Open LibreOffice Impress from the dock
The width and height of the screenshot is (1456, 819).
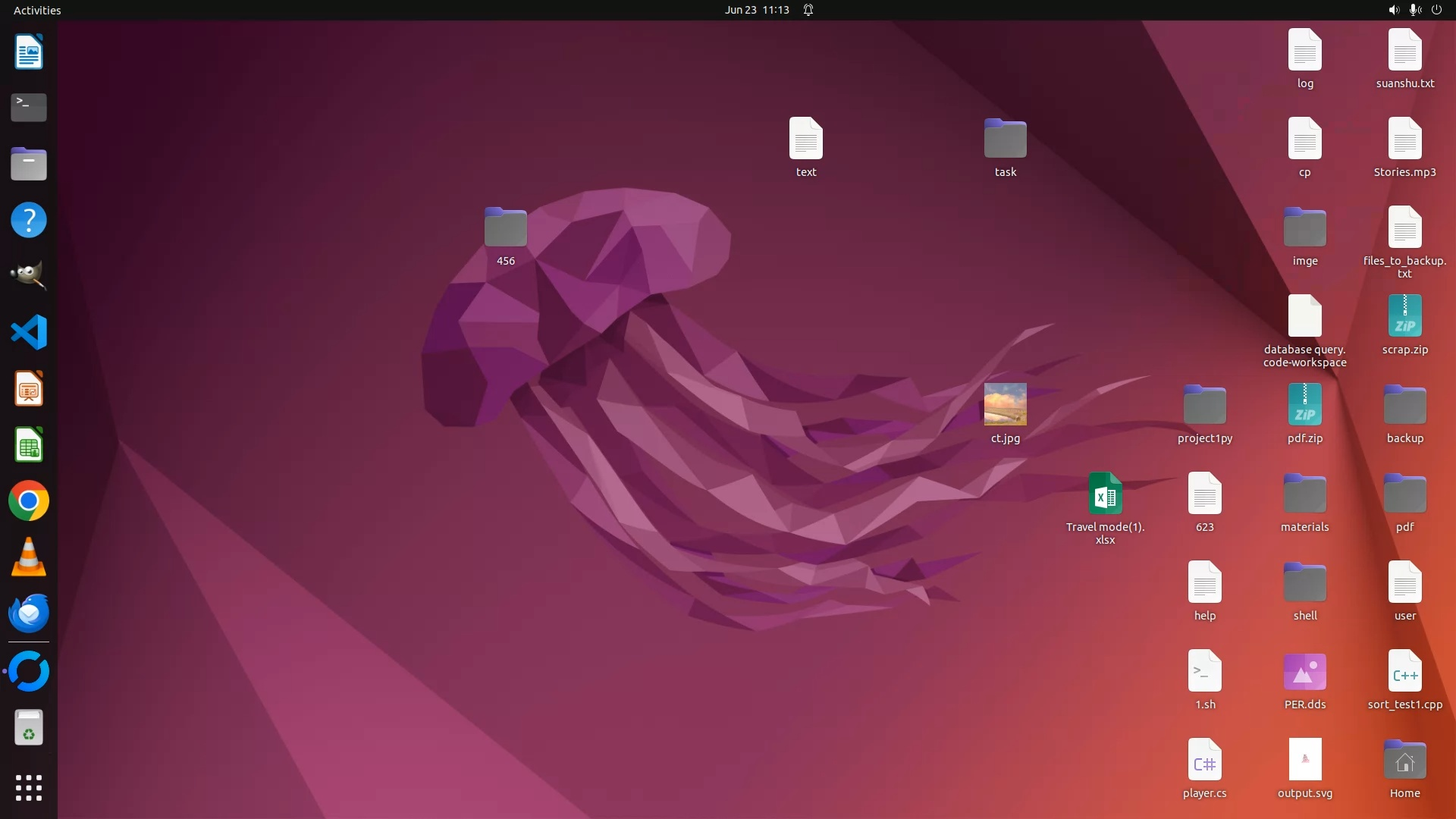[29, 389]
